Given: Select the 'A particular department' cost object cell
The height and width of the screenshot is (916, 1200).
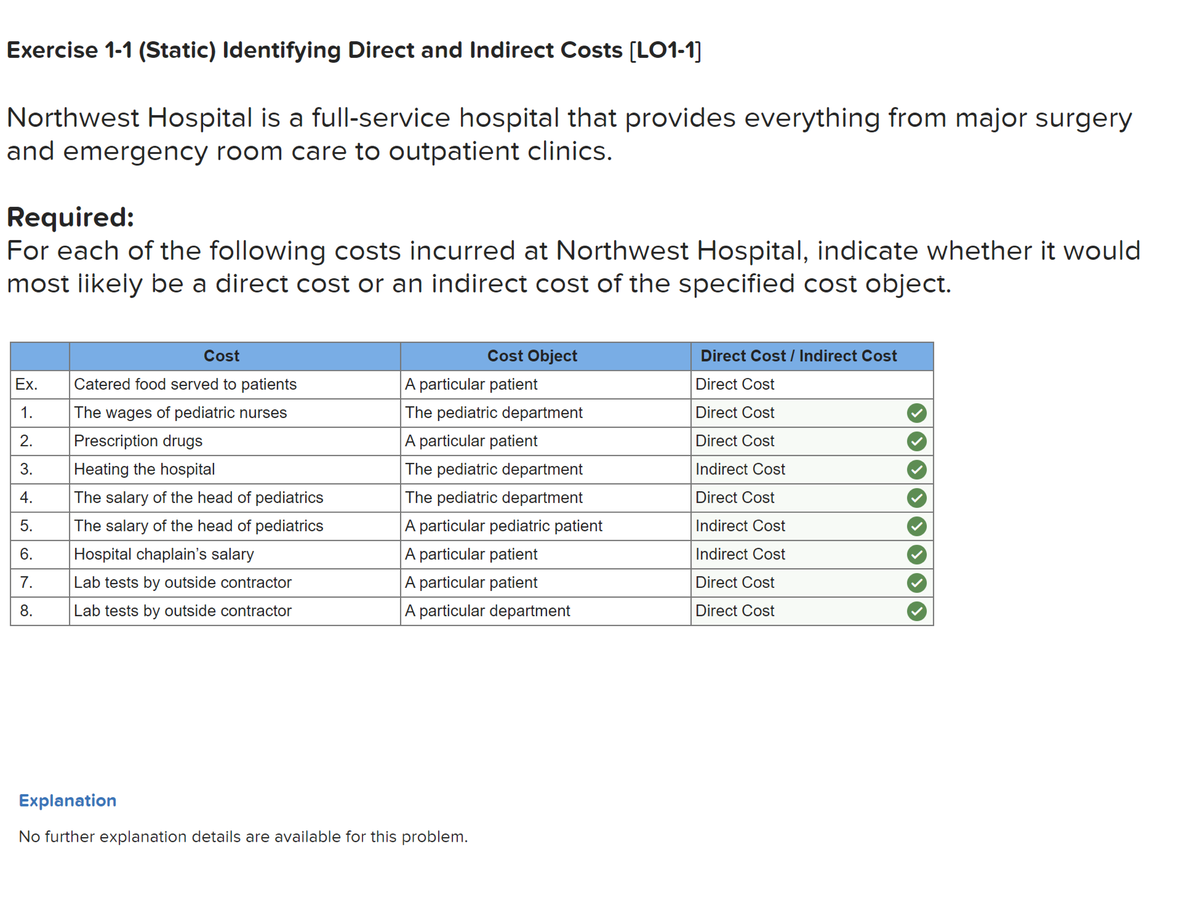Looking at the screenshot, I should click(x=545, y=611).
